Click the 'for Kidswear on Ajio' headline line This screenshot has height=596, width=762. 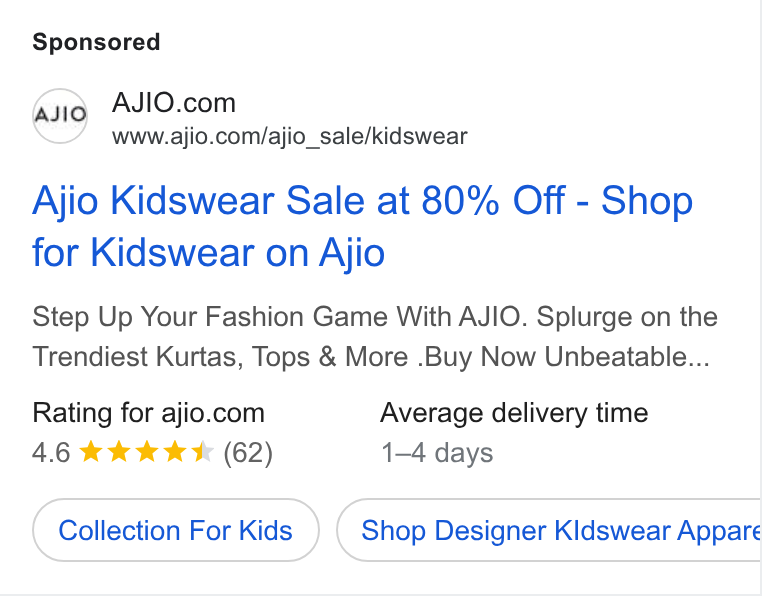pos(208,253)
